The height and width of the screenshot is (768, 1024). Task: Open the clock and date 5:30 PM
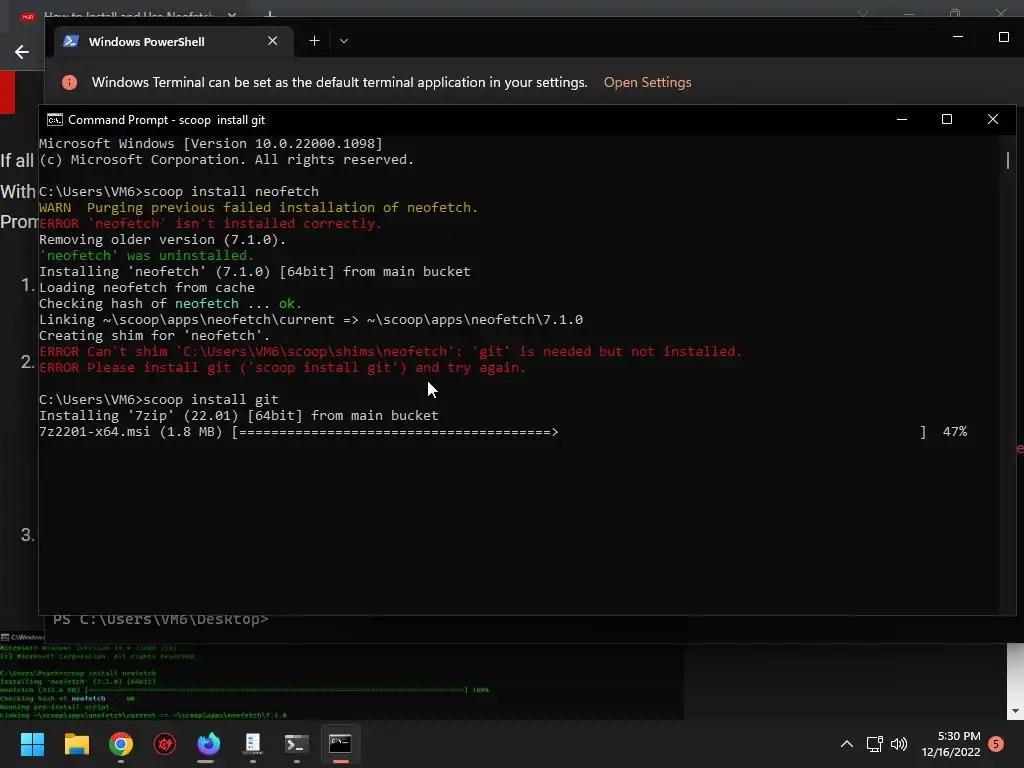click(x=951, y=744)
